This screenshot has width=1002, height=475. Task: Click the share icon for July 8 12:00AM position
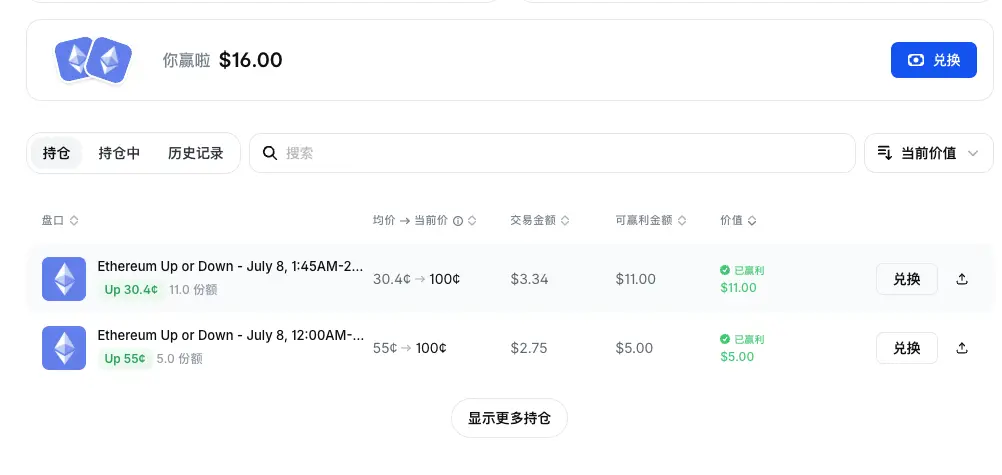[962, 348]
